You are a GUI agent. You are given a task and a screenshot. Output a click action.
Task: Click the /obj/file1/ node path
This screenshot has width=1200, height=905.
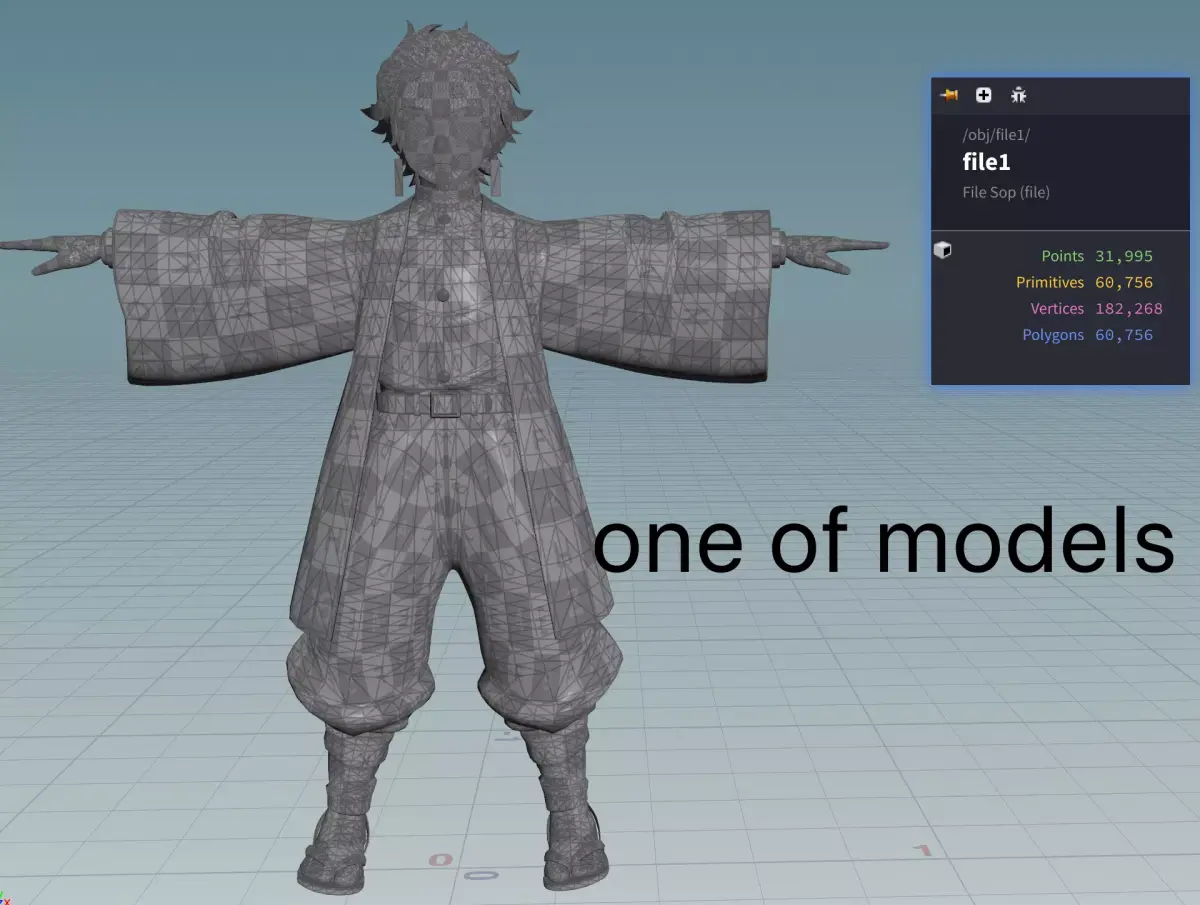click(x=996, y=135)
